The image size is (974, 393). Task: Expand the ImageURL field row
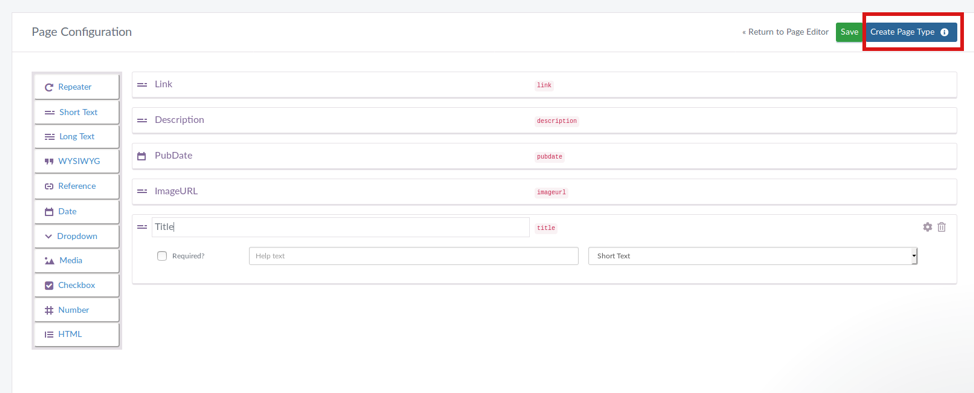pyautogui.click(x=544, y=192)
